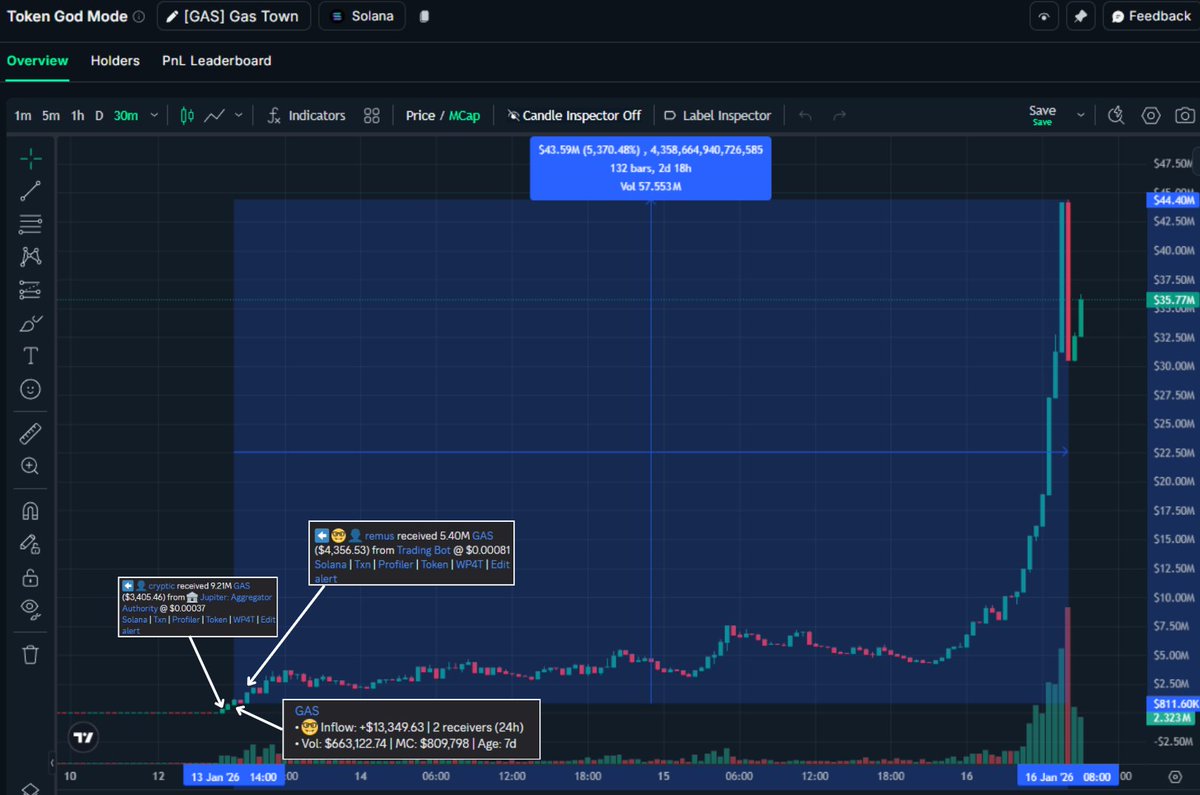Redo the last chart action
The height and width of the screenshot is (795, 1200).
pyautogui.click(x=839, y=115)
